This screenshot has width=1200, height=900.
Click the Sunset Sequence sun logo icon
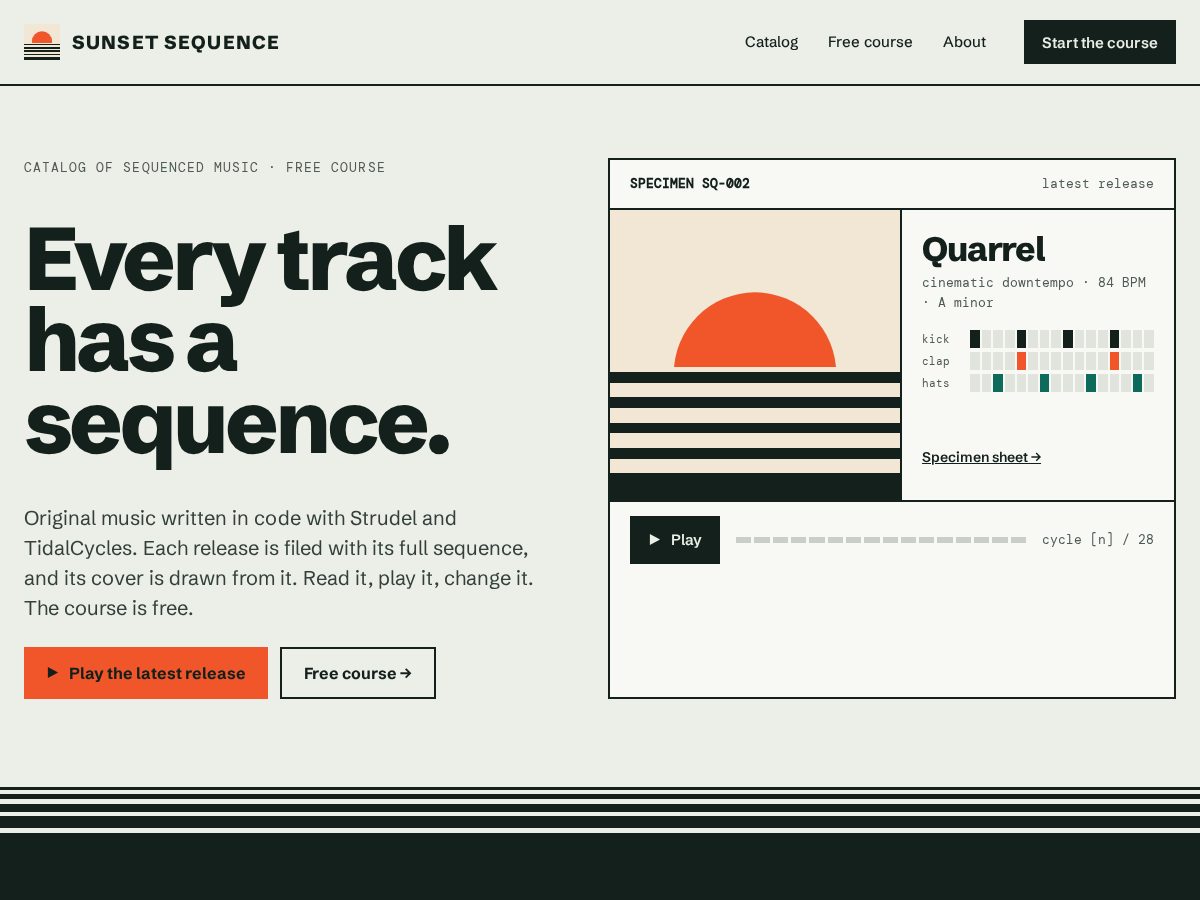coord(42,42)
